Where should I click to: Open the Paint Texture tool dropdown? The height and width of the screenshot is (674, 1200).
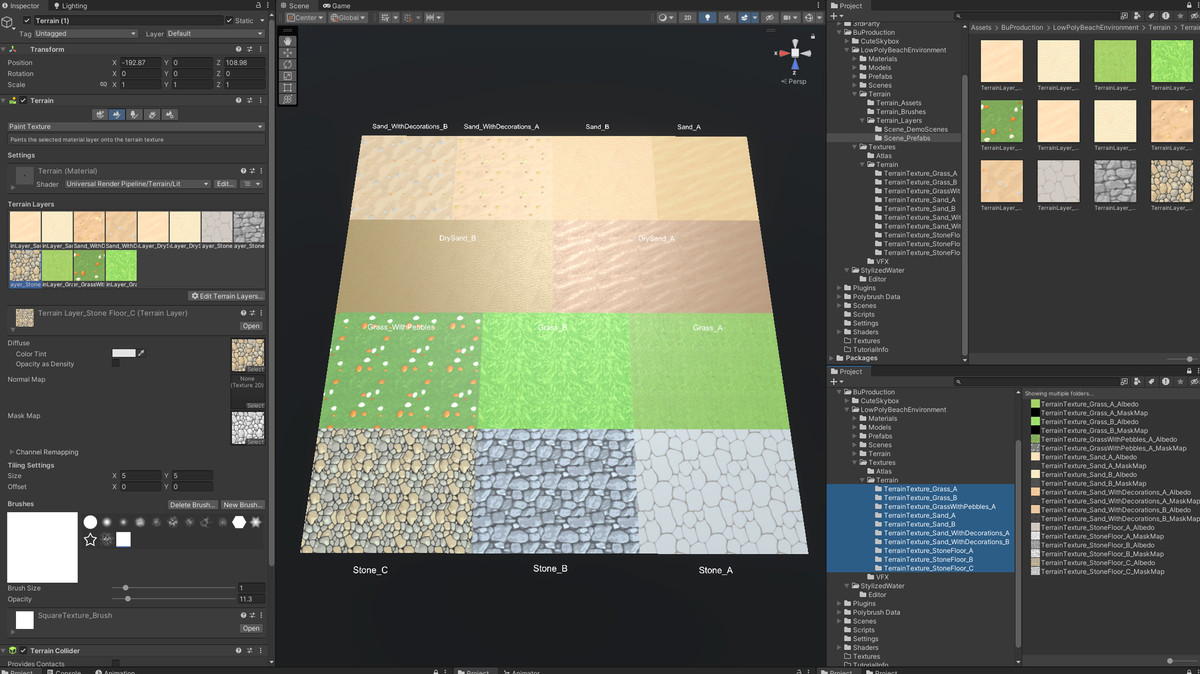136,127
